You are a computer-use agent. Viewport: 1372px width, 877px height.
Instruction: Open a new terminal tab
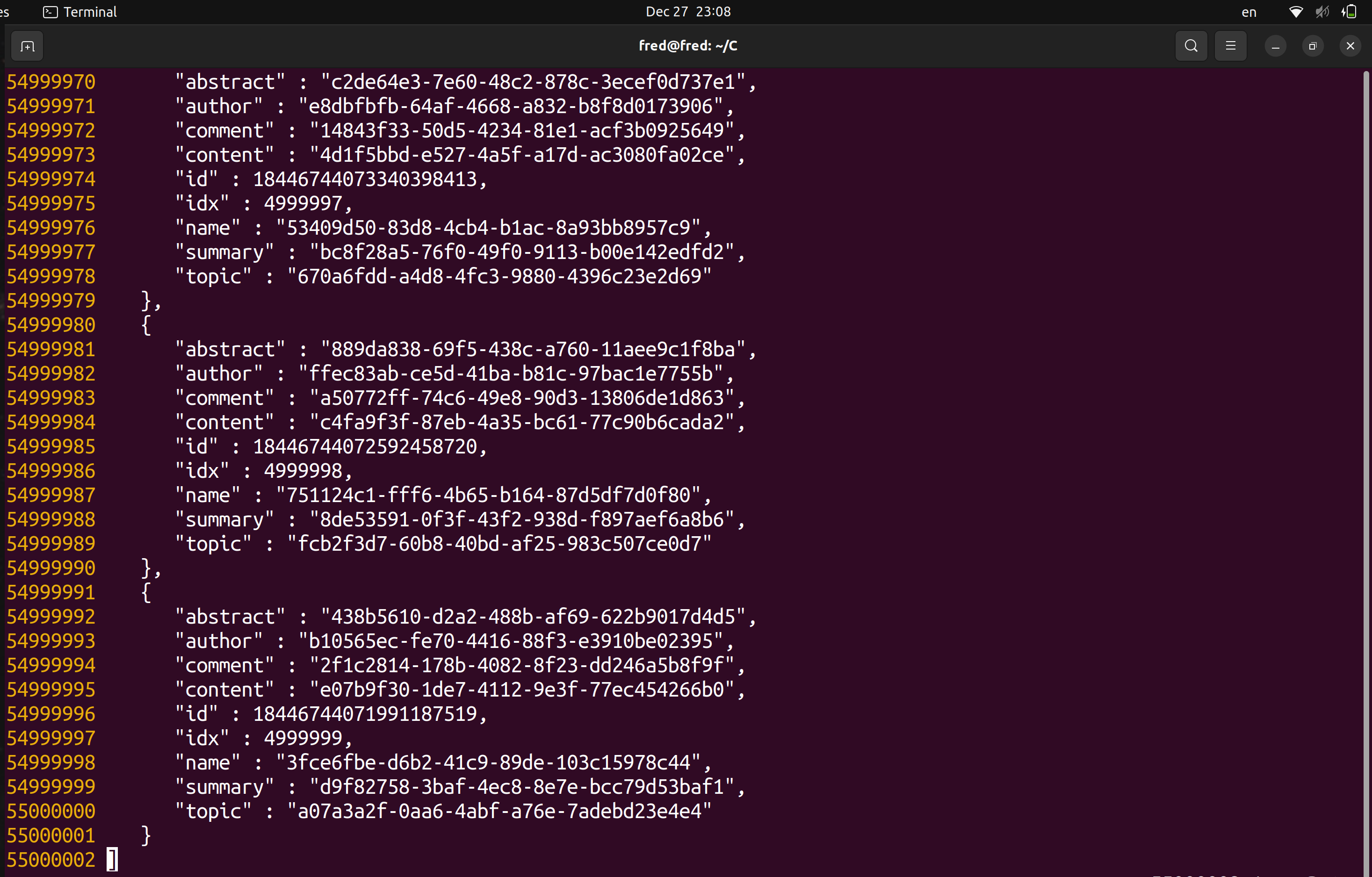click(x=27, y=46)
